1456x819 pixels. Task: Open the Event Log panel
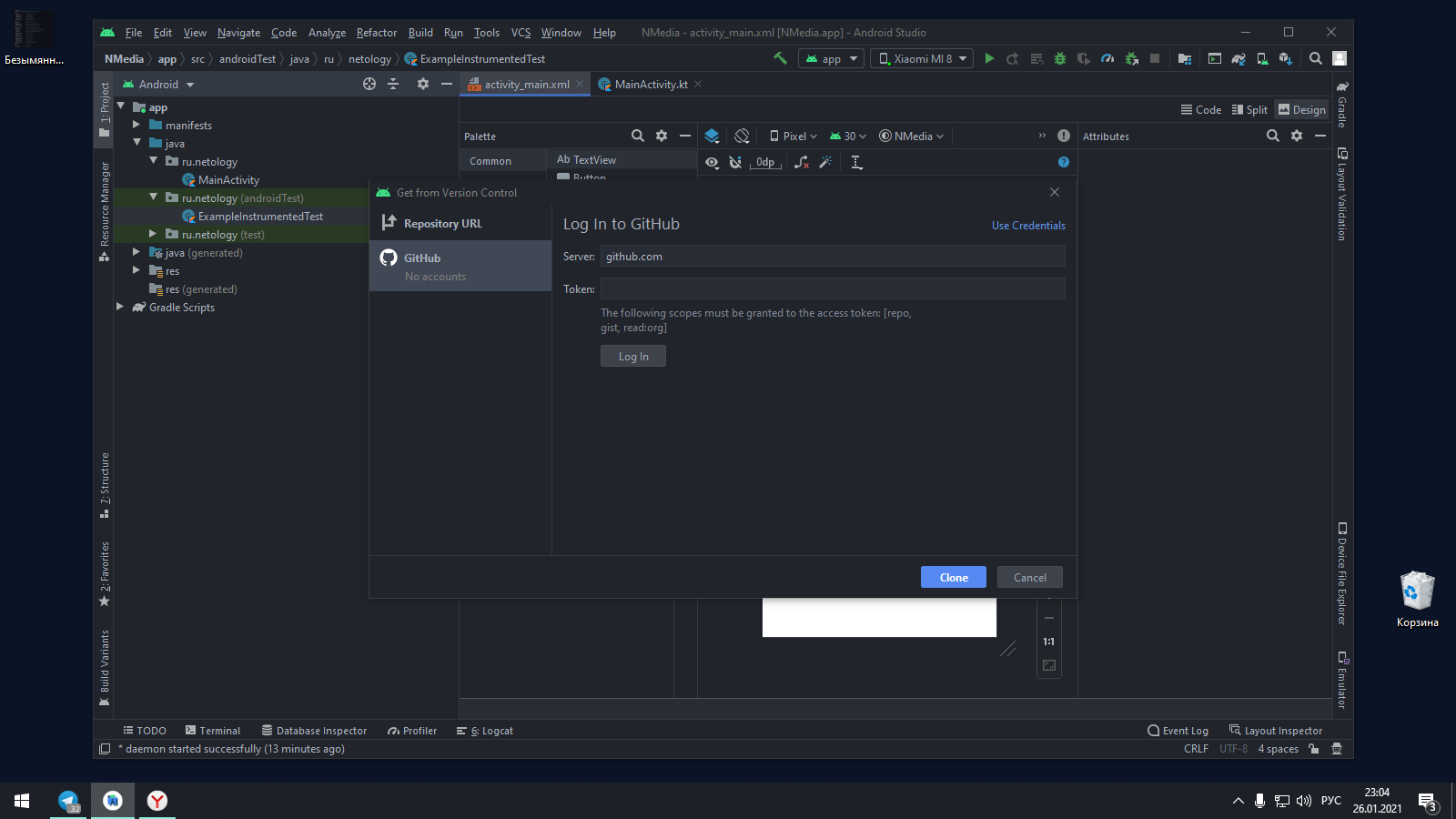(x=1178, y=730)
